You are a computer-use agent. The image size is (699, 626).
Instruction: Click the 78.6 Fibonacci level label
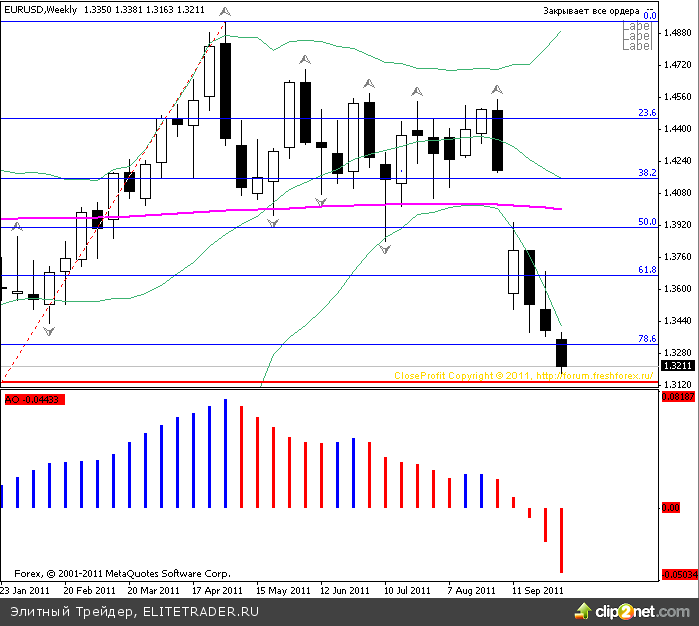pyautogui.click(x=646, y=339)
